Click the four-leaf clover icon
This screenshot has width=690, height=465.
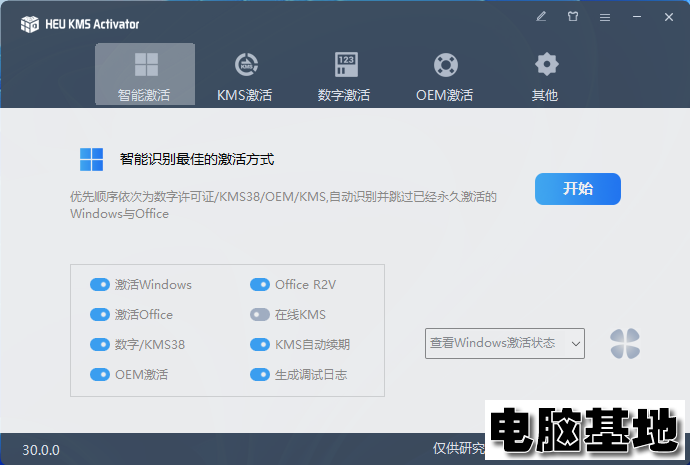(x=625, y=344)
